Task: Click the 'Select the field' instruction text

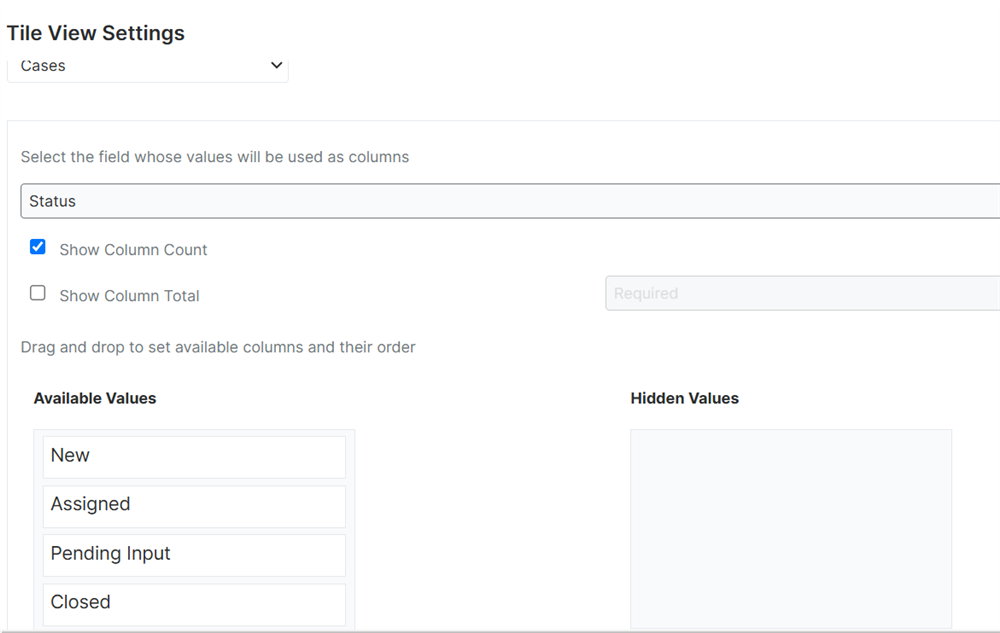Action: pos(215,157)
